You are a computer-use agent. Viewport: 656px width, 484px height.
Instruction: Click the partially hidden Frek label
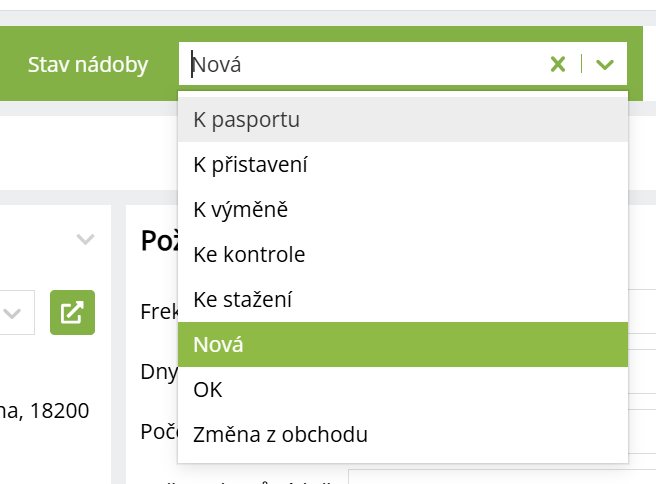(158, 313)
